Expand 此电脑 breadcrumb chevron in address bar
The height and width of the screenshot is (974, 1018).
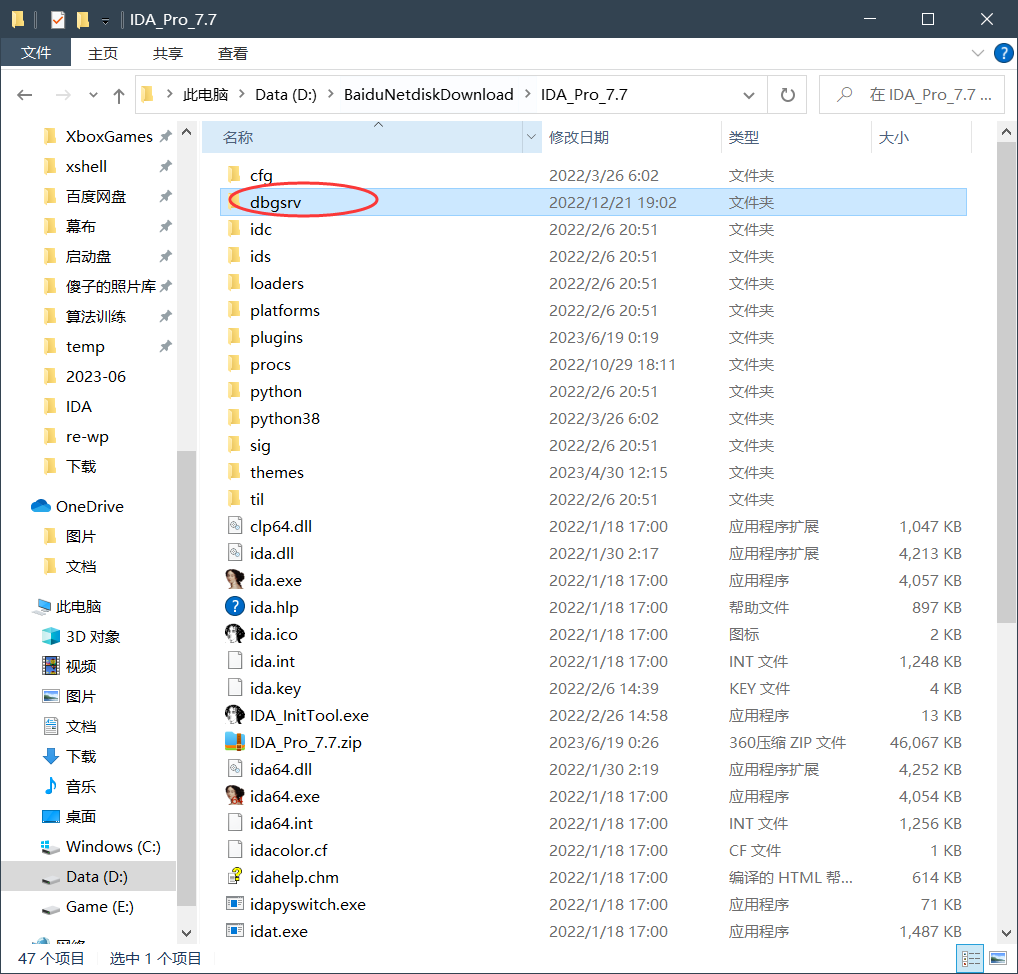click(241, 95)
